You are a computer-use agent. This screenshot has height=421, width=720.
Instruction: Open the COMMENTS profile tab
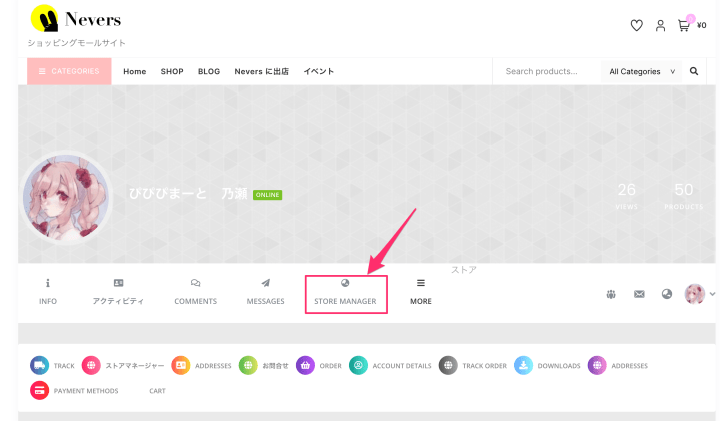point(196,292)
